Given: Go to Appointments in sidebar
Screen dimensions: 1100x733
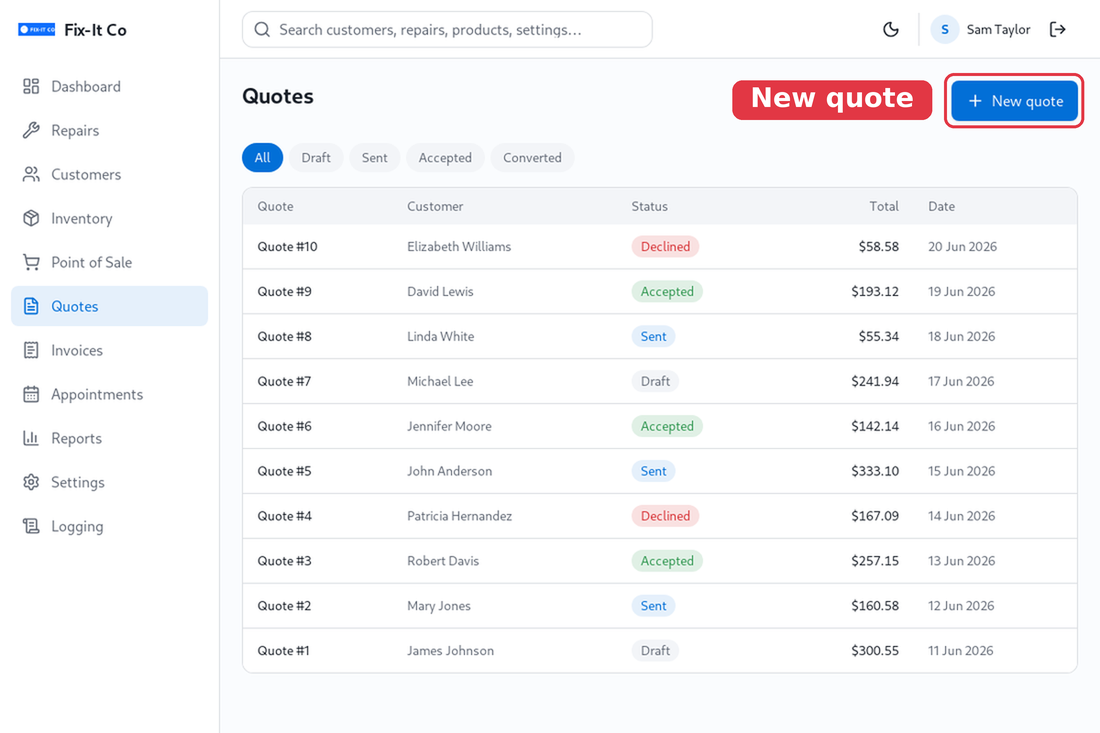Looking at the screenshot, I should pos(109,394).
